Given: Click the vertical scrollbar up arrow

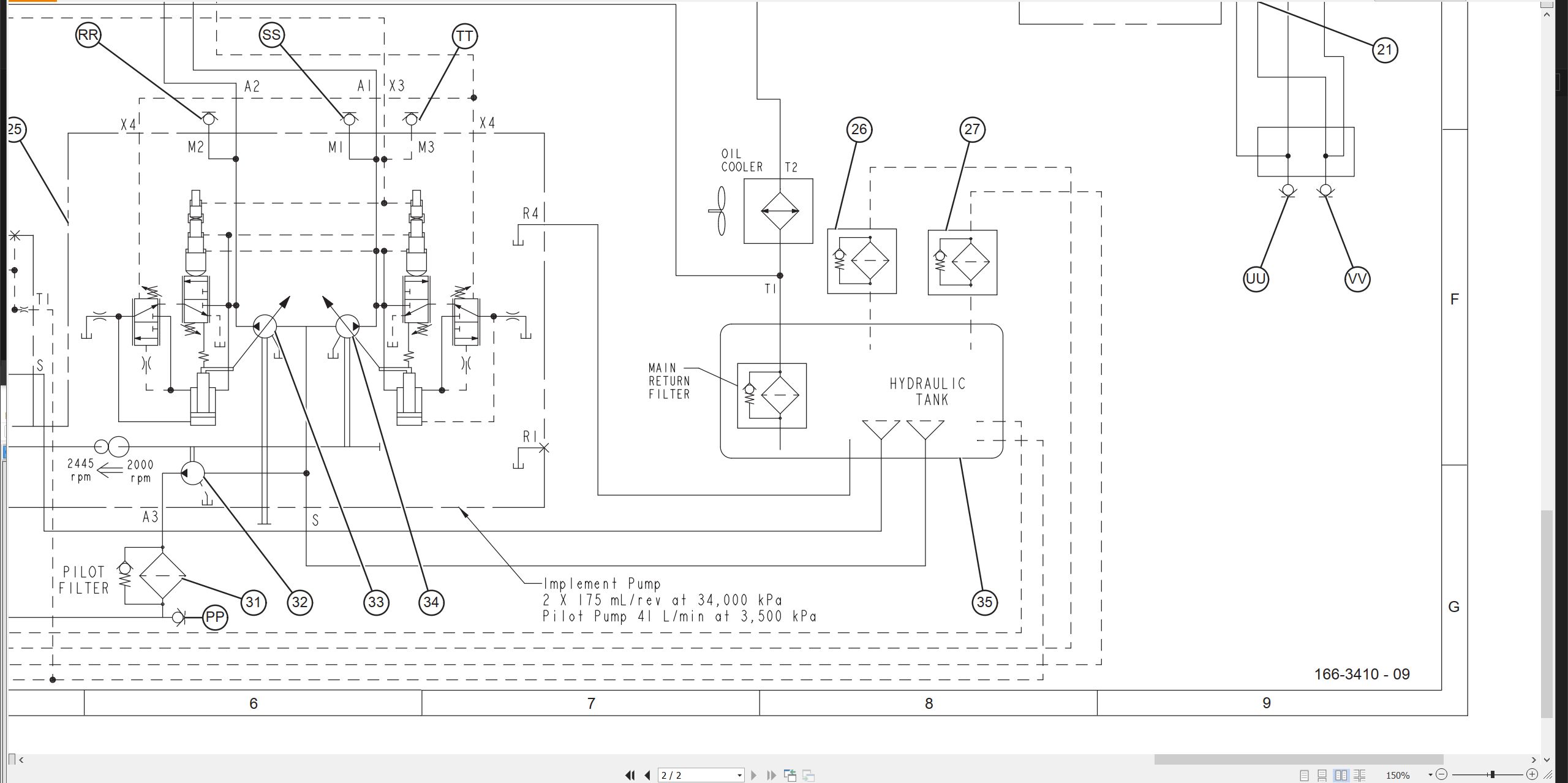Looking at the screenshot, I should [1547, 13].
